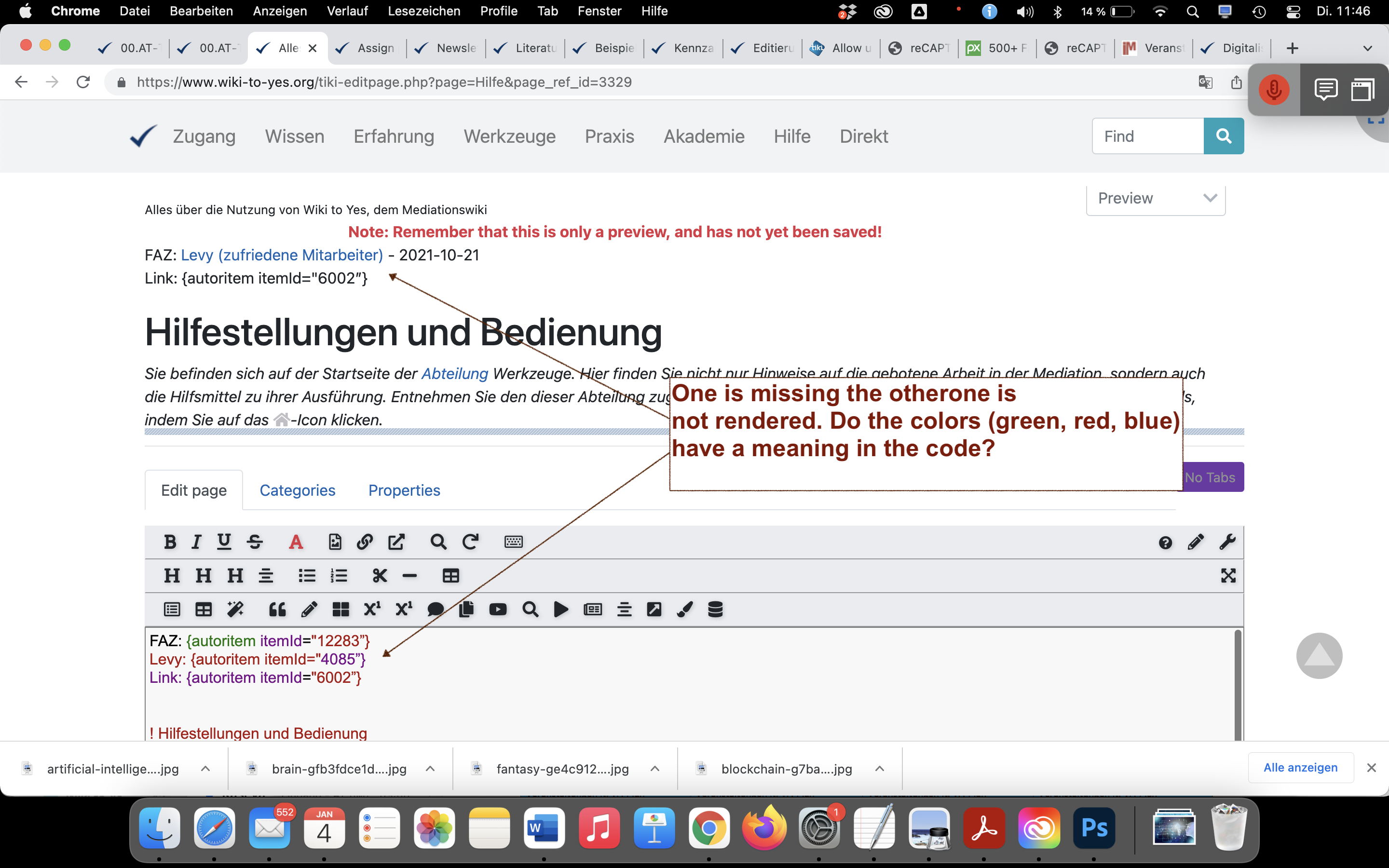Viewport: 1389px width, 868px height.
Task: Toggle the No Tabs button
Action: point(1212,477)
